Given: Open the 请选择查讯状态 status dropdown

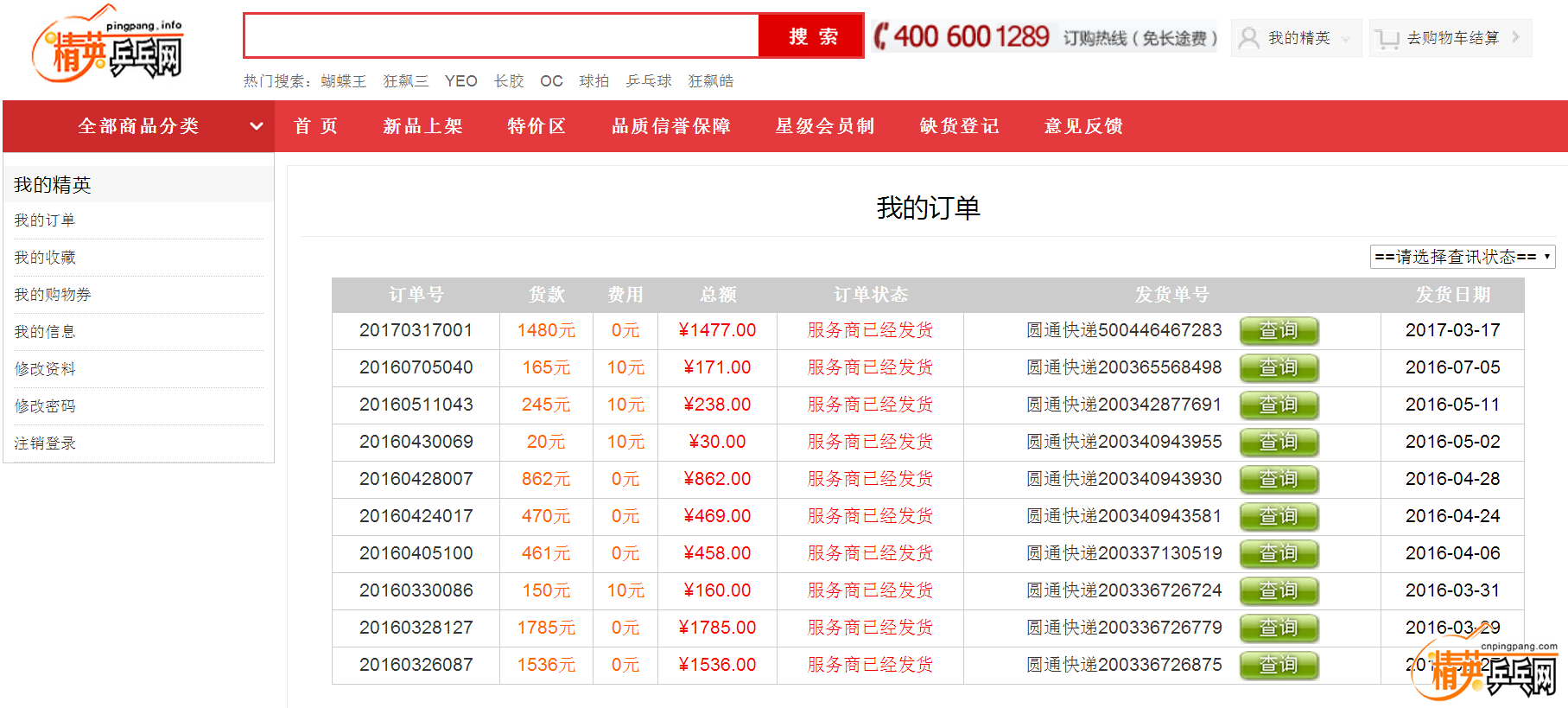Looking at the screenshot, I should pyautogui.click(x=1462, y=257).
